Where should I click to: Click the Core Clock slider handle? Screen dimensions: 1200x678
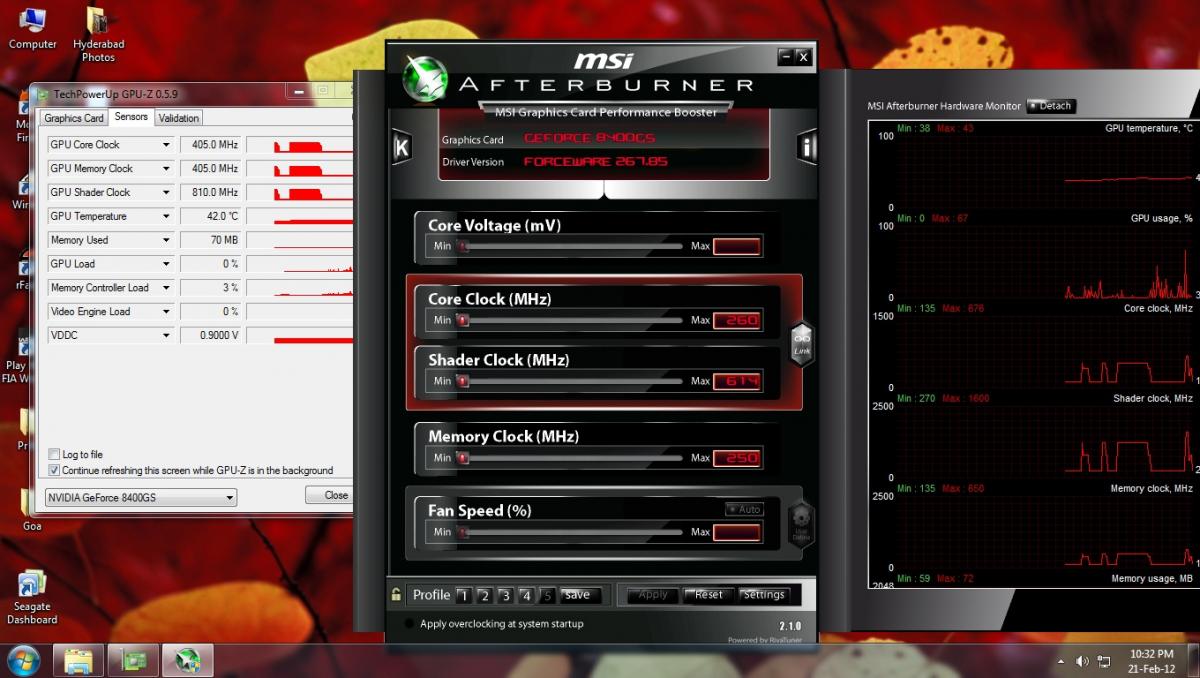click(x=463, y=321)
